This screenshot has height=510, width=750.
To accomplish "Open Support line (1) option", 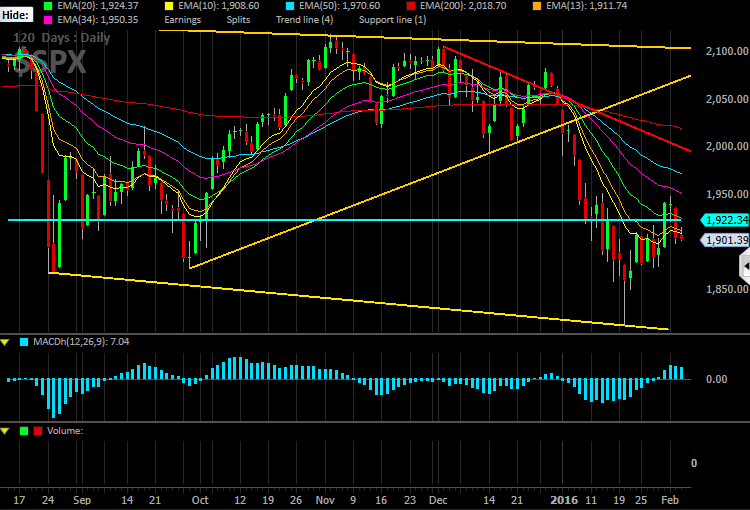I will coord(392,20).
